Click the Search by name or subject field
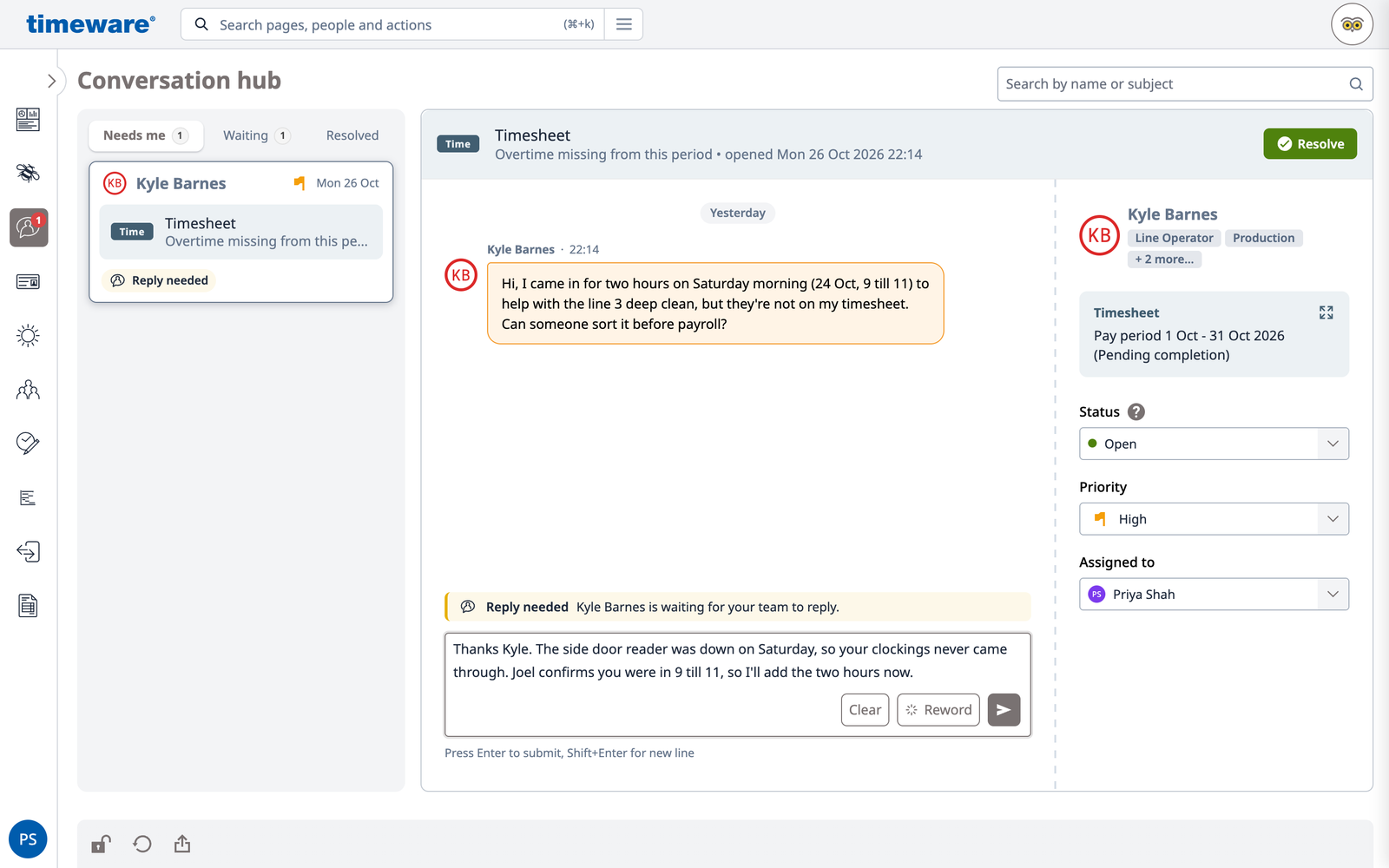1389x868 pixels. coord(1185,84)
